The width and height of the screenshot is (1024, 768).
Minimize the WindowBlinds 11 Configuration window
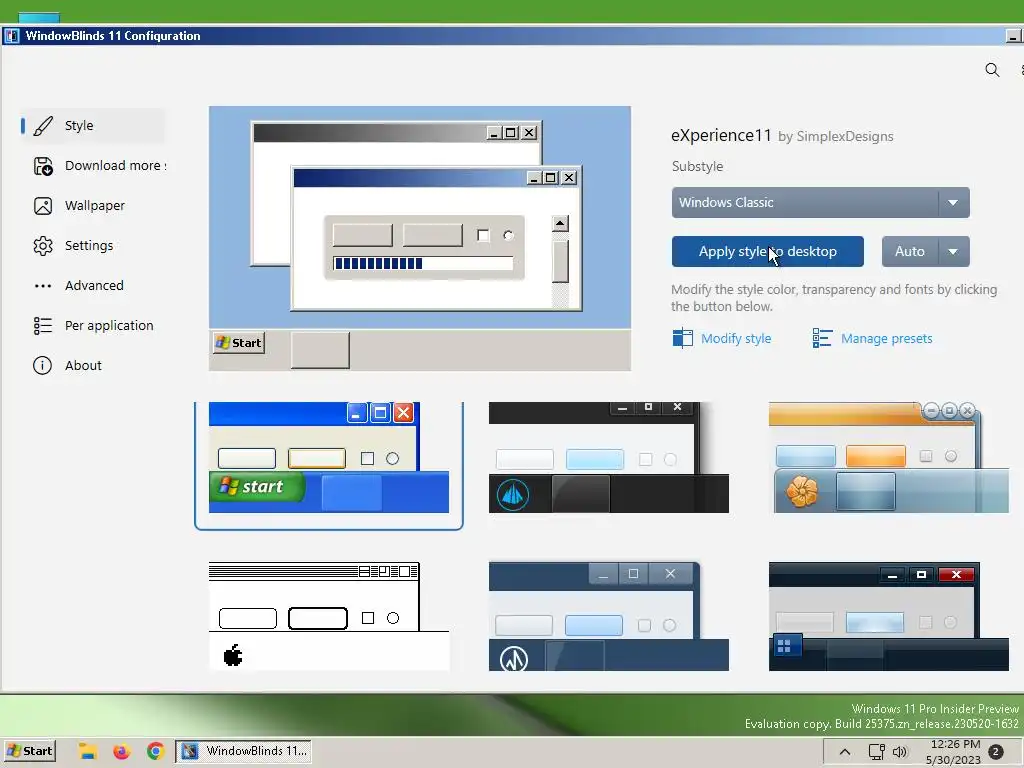[1014, 37]
